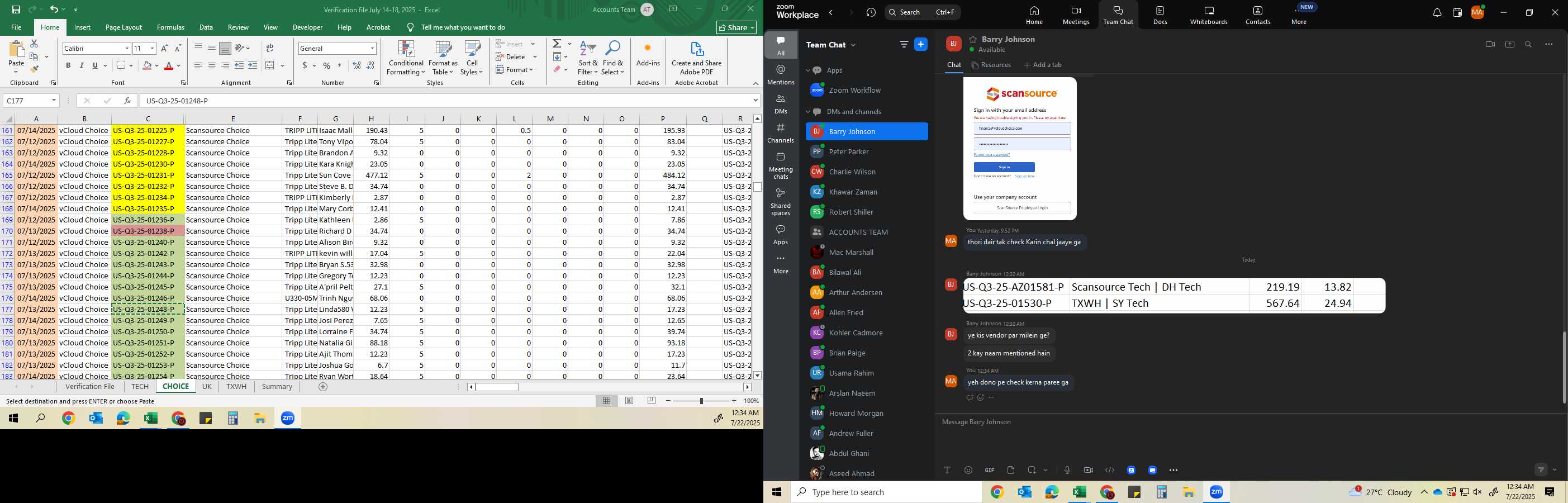Open Zoom history clock icon
The width and height of the screenshot is (1568, 503).
pyautogui.click(x=871, y=13)
